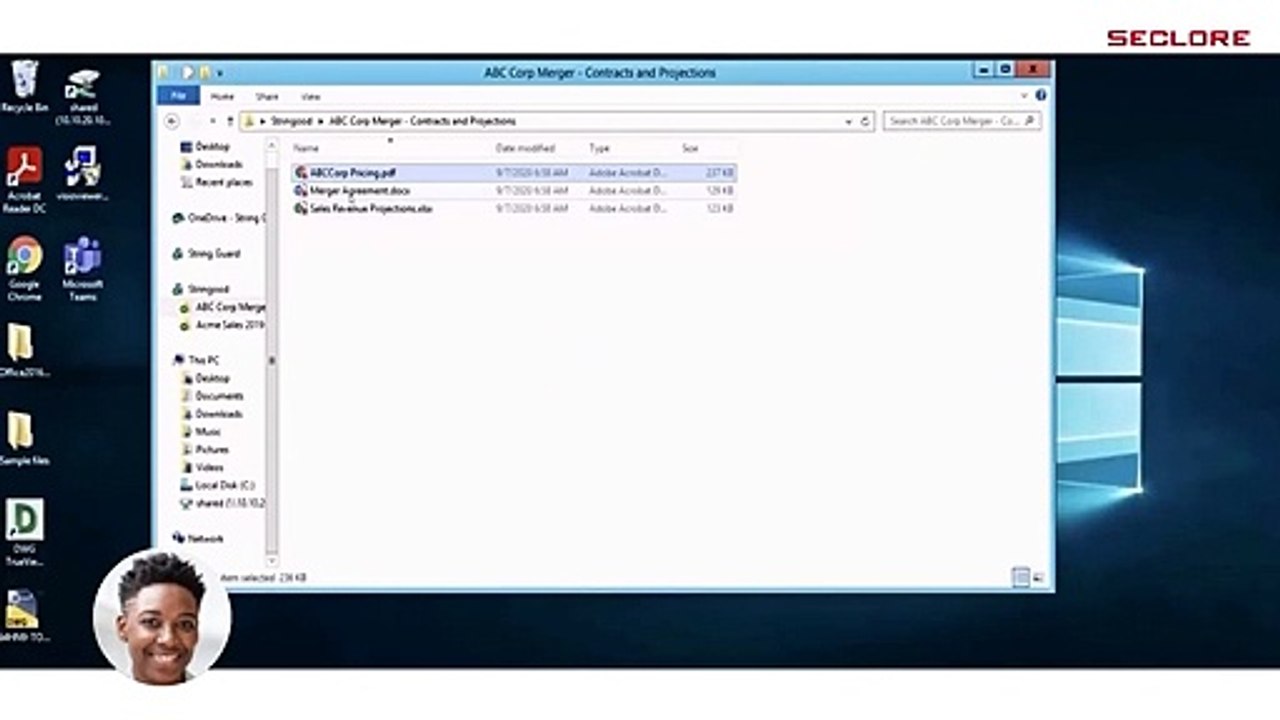The image size is (1280, 720).
Task: Open the help question mark icon
Action: [x=1041, y=96]
